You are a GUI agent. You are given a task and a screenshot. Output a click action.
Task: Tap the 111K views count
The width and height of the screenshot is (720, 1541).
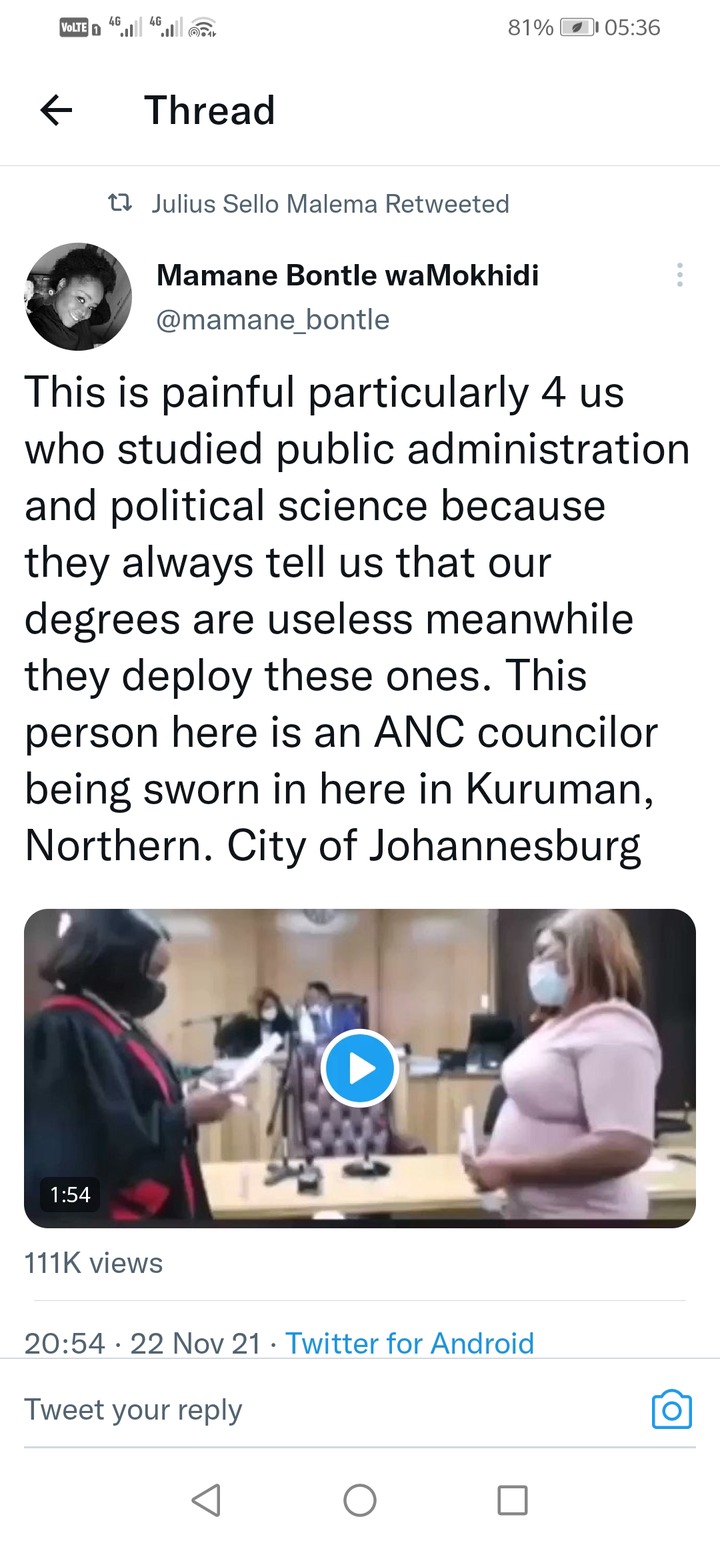(x=94, y=1263)
